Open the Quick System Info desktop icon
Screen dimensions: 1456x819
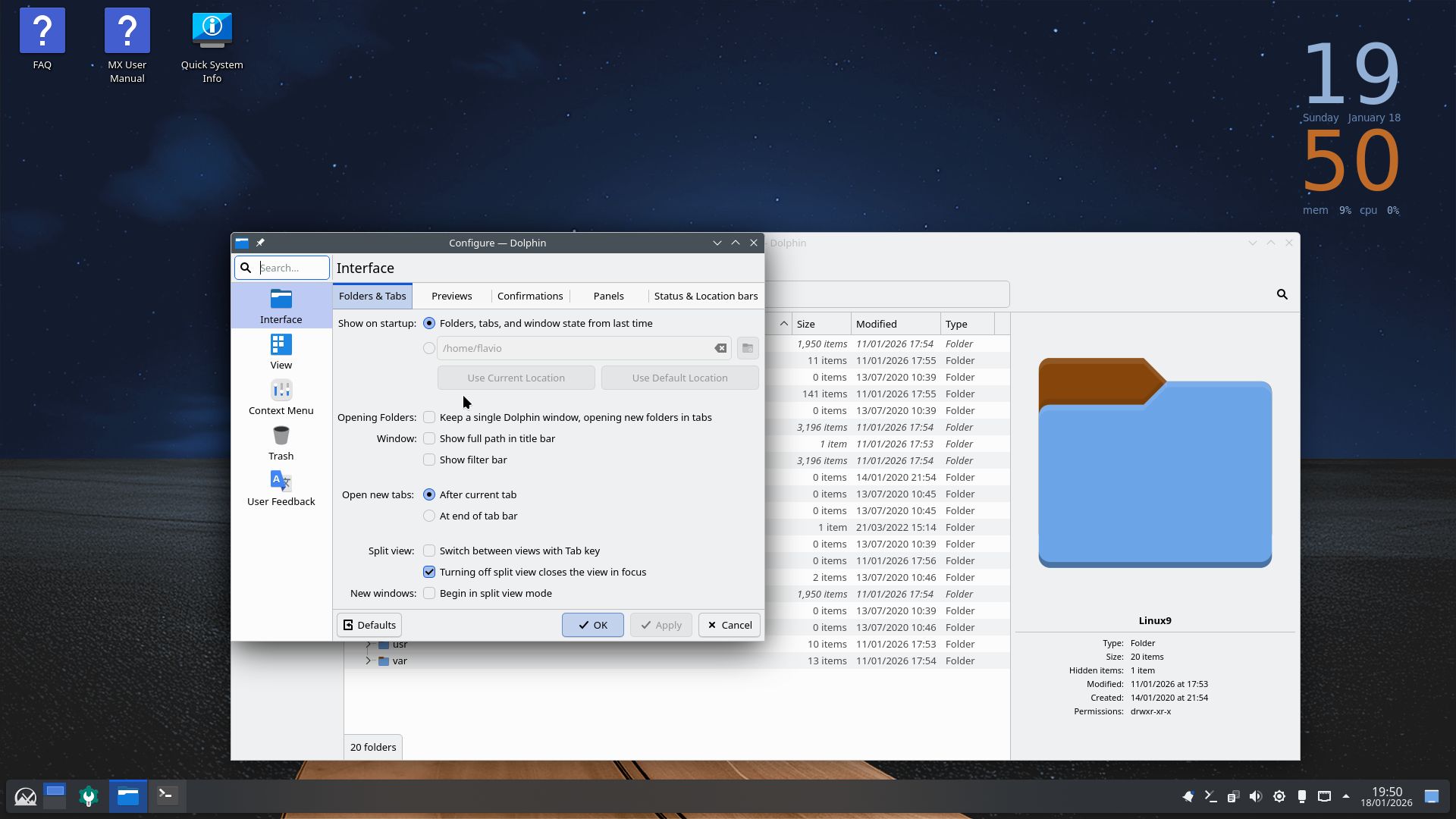[x=212, y=45]
